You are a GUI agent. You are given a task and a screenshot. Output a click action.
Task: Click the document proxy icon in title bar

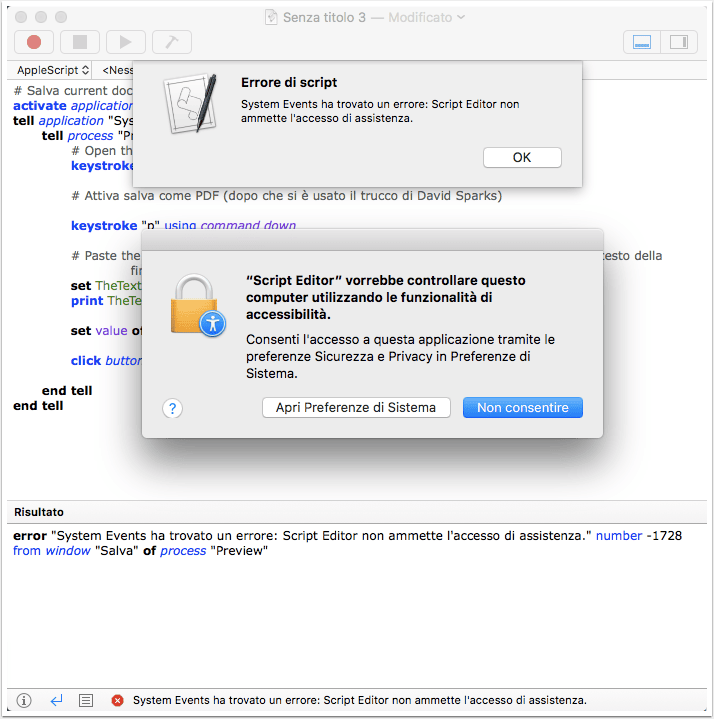pyautogui.click(x=271, y=17)
